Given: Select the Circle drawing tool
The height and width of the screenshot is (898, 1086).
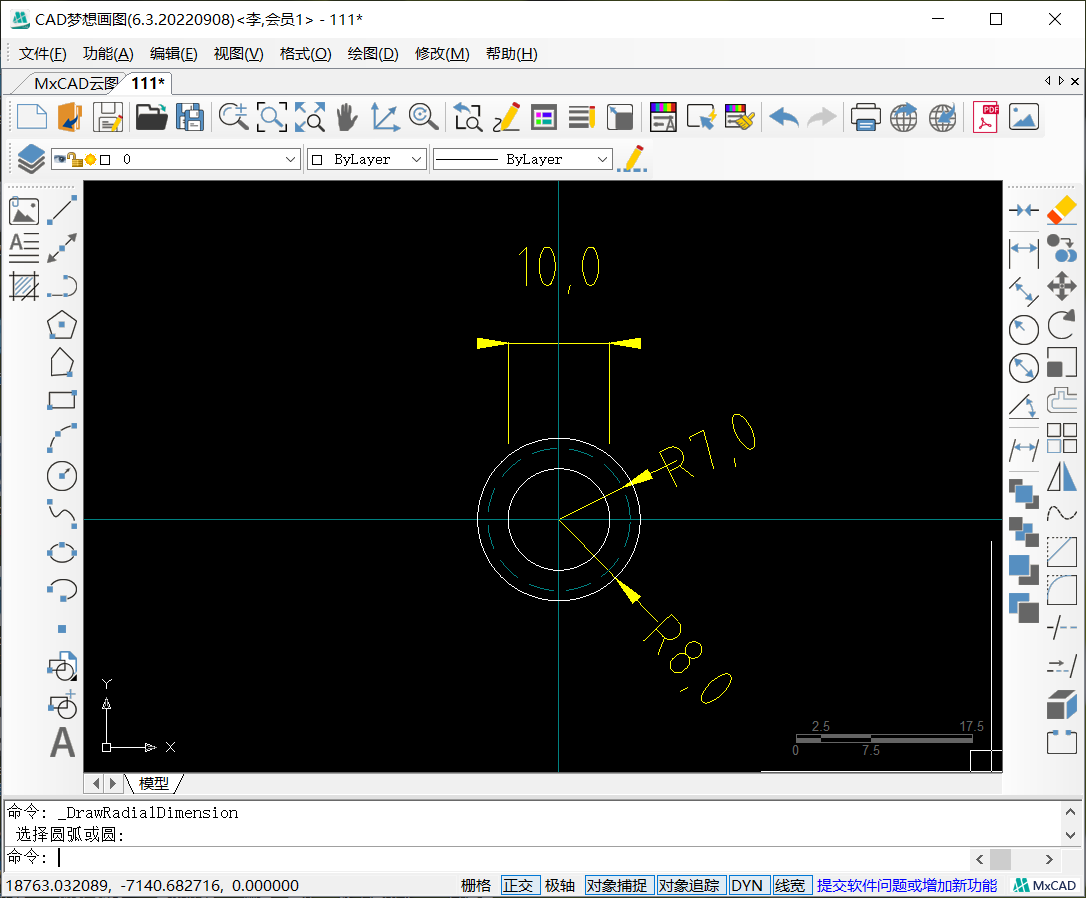Looking at the screenshot, I should click(62, 476).
